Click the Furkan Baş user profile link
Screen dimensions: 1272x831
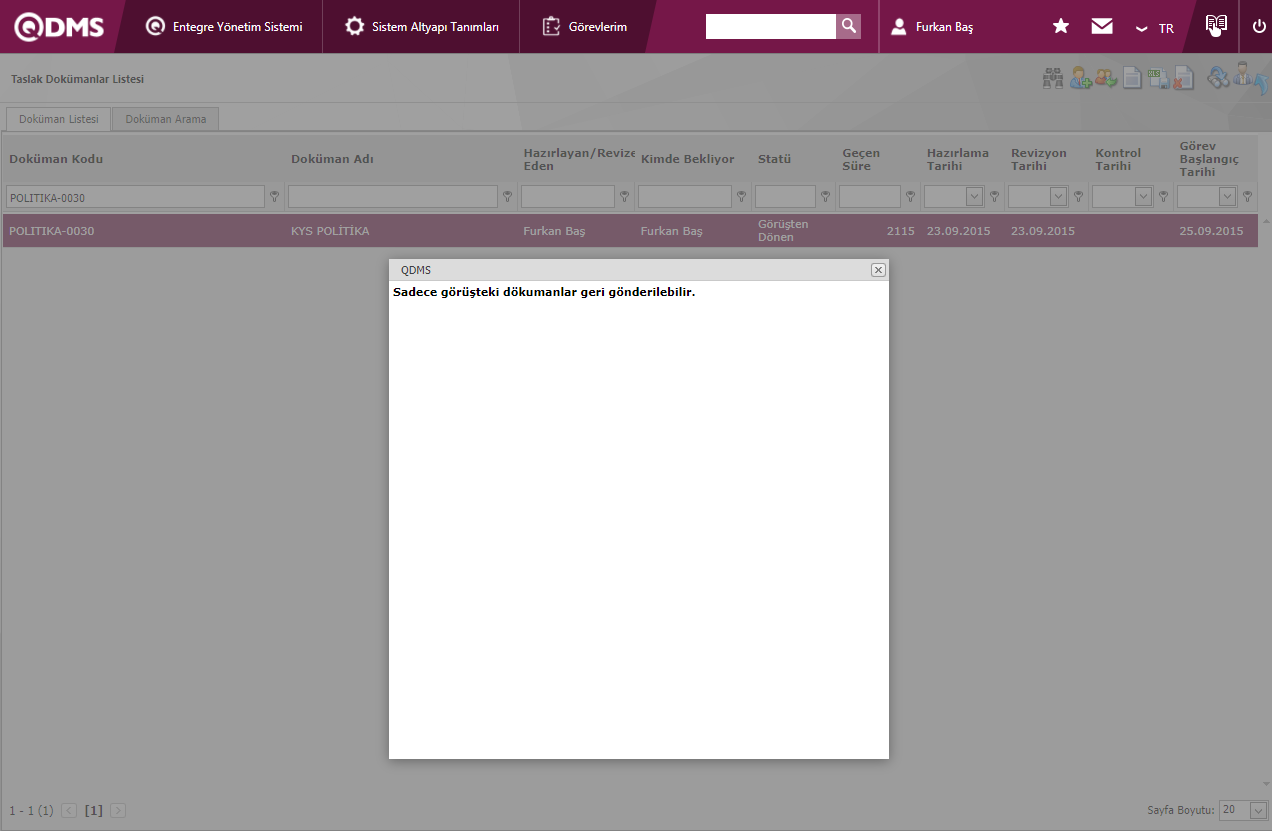pyautogui.click(x=932, y=27)
